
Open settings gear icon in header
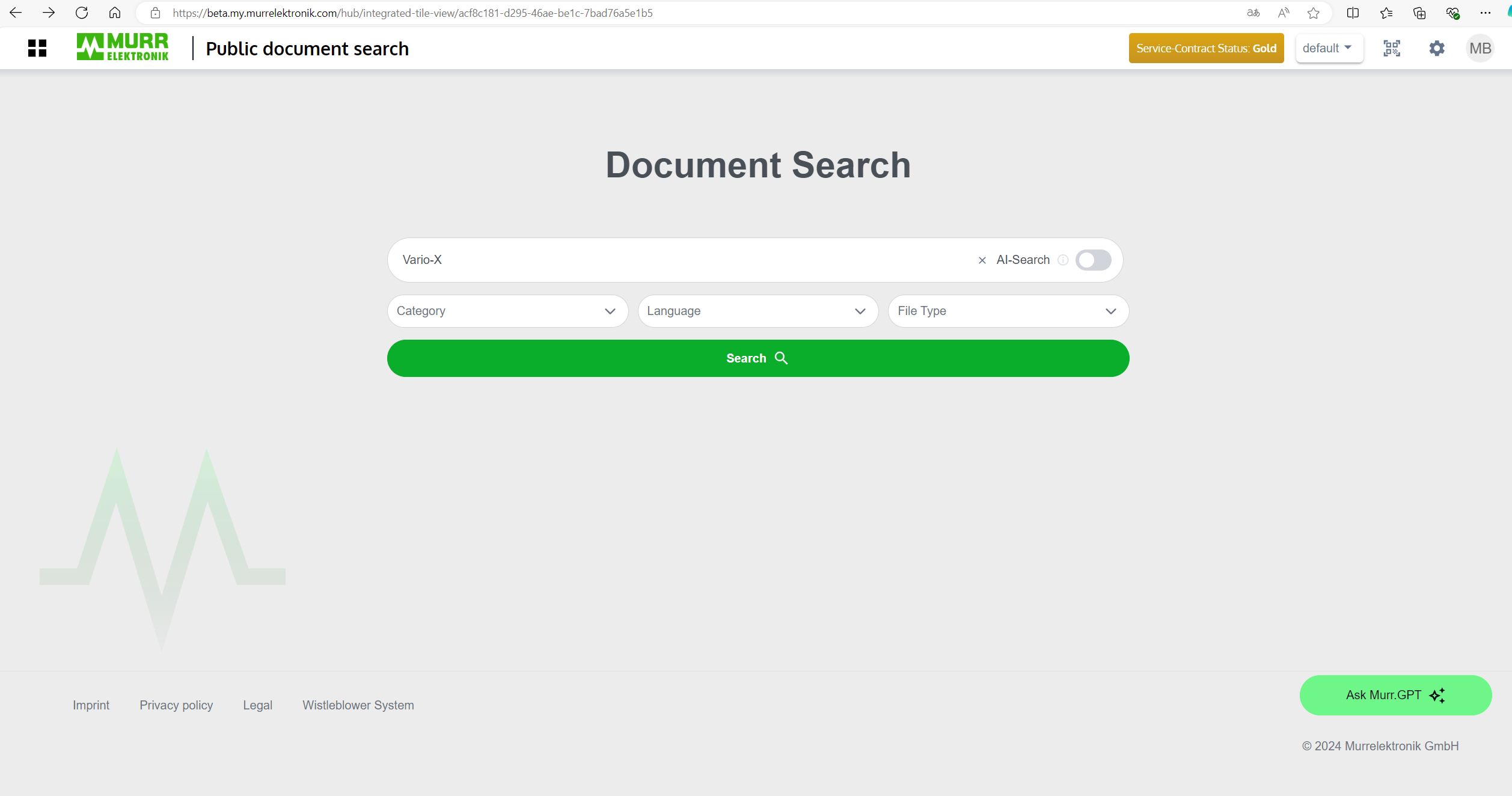click(1436, 48)
